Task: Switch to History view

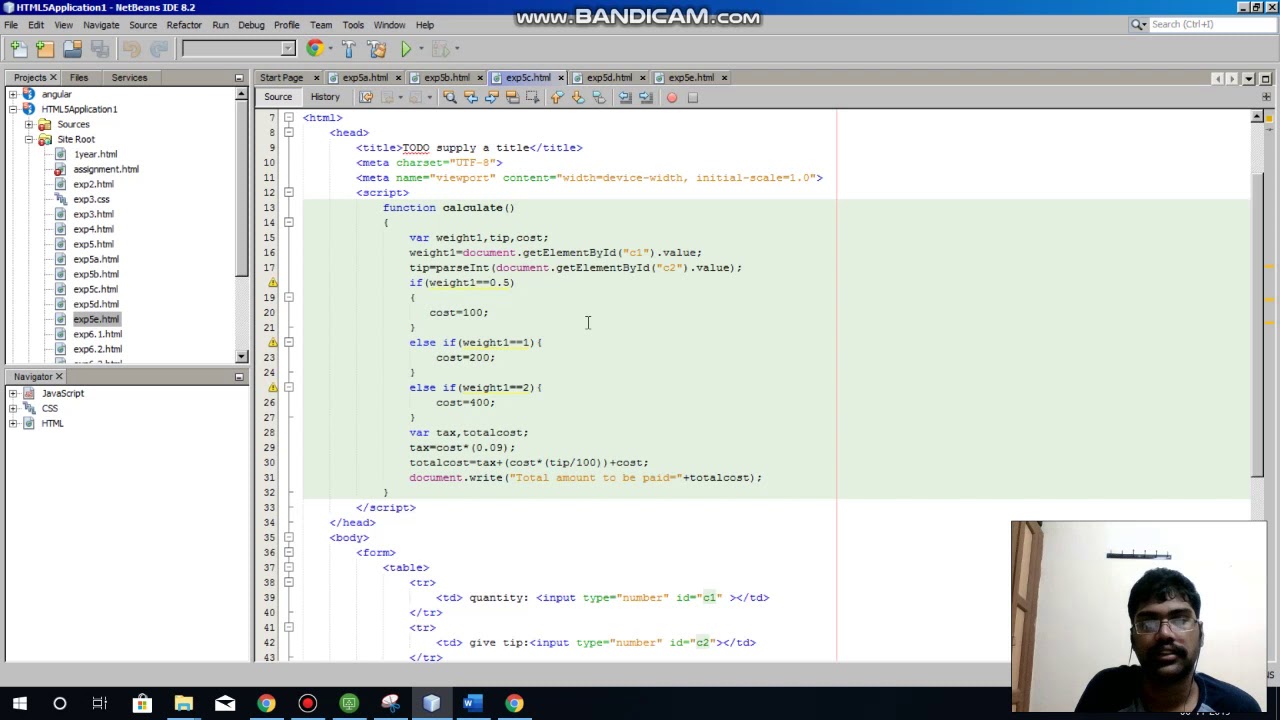Action: 325,97
